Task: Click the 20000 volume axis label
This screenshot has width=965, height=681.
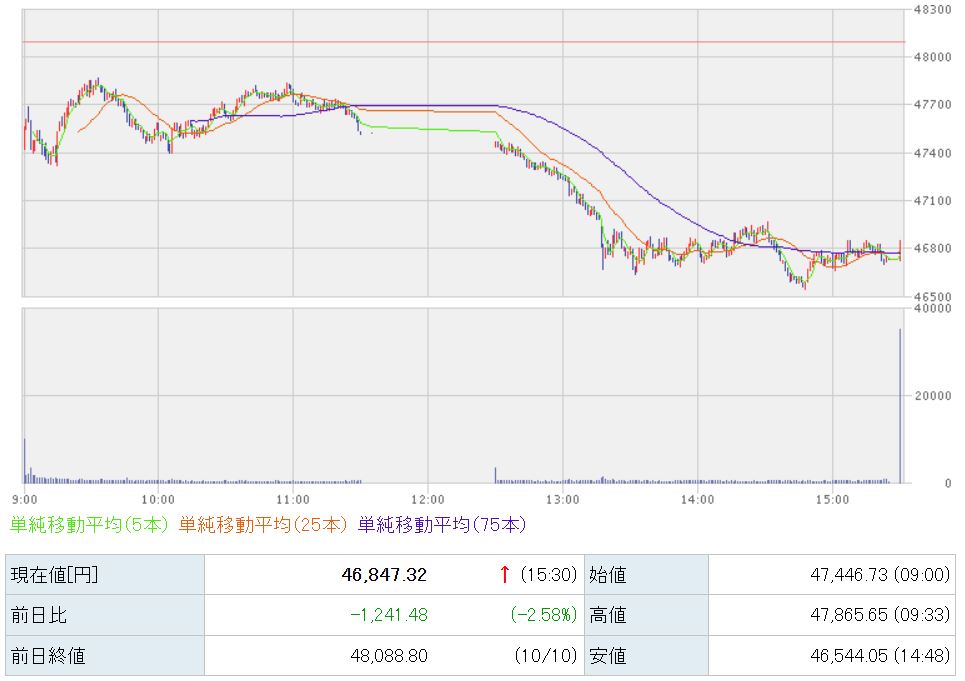Action: (x=931, y=396)
